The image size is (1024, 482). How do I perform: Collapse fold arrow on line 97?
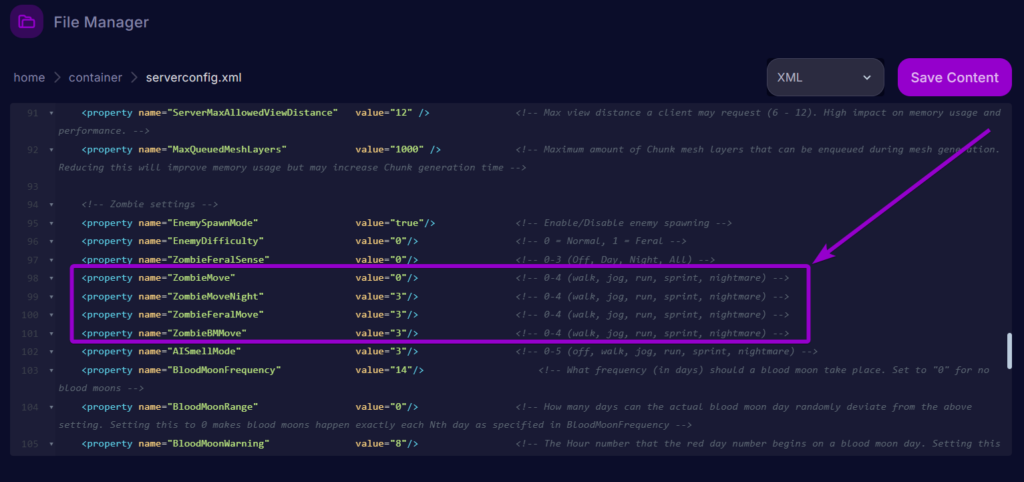click(x=51, y=259)
